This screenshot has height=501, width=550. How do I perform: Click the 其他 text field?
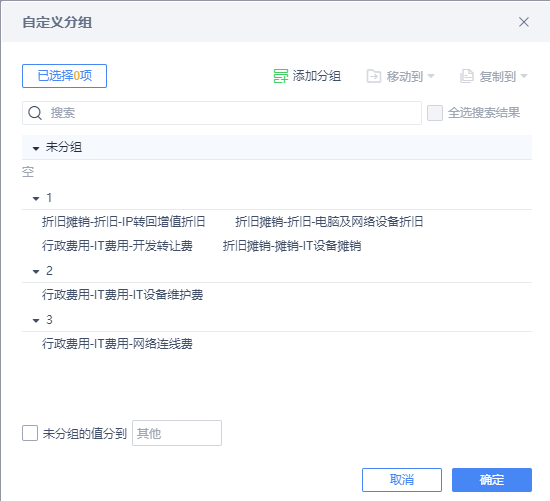point(177,433)
